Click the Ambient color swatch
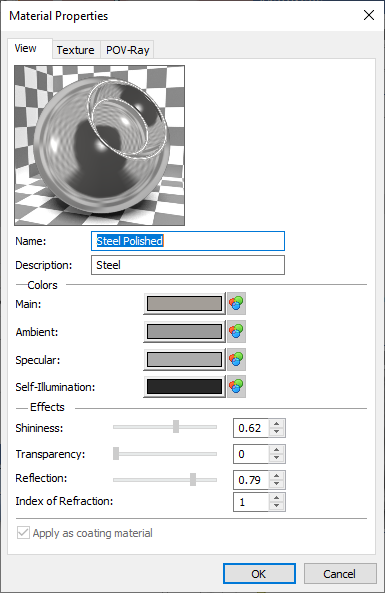 click(185, 331)
